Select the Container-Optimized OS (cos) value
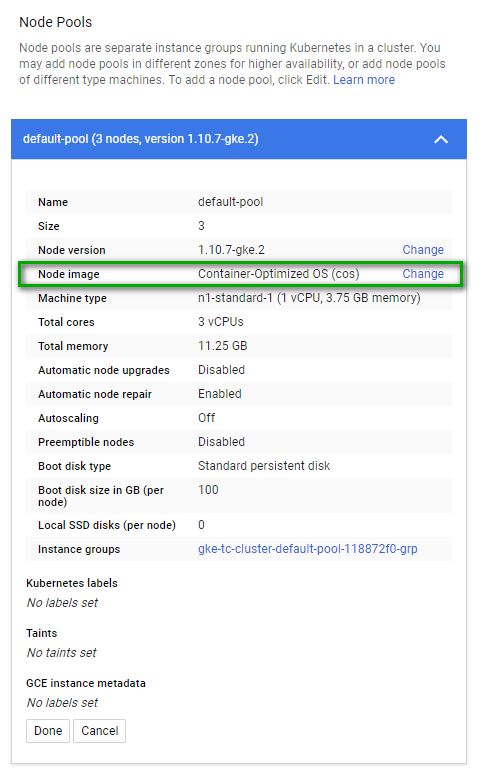 (278, 274)
